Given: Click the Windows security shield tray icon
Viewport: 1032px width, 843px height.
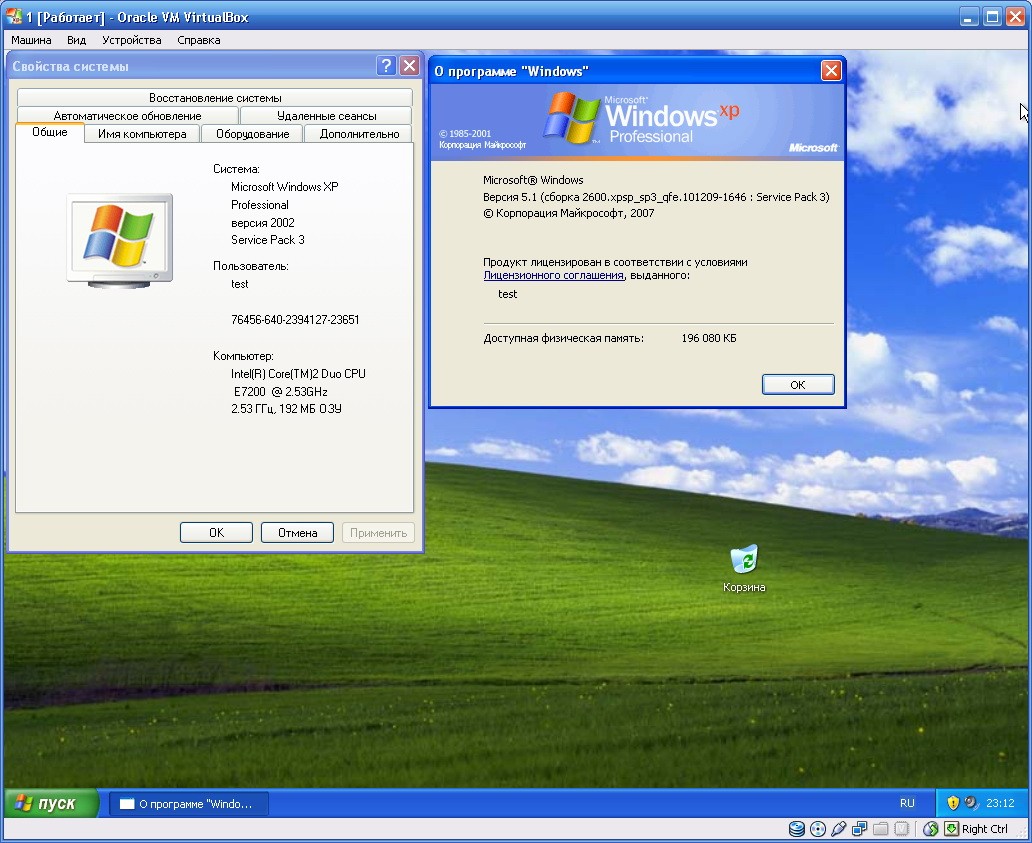Looking at the screenshot, I should click(x=953, y=803).
